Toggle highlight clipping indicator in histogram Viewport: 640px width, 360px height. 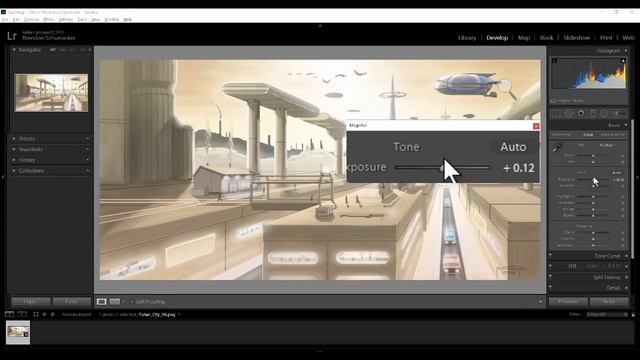623,61
